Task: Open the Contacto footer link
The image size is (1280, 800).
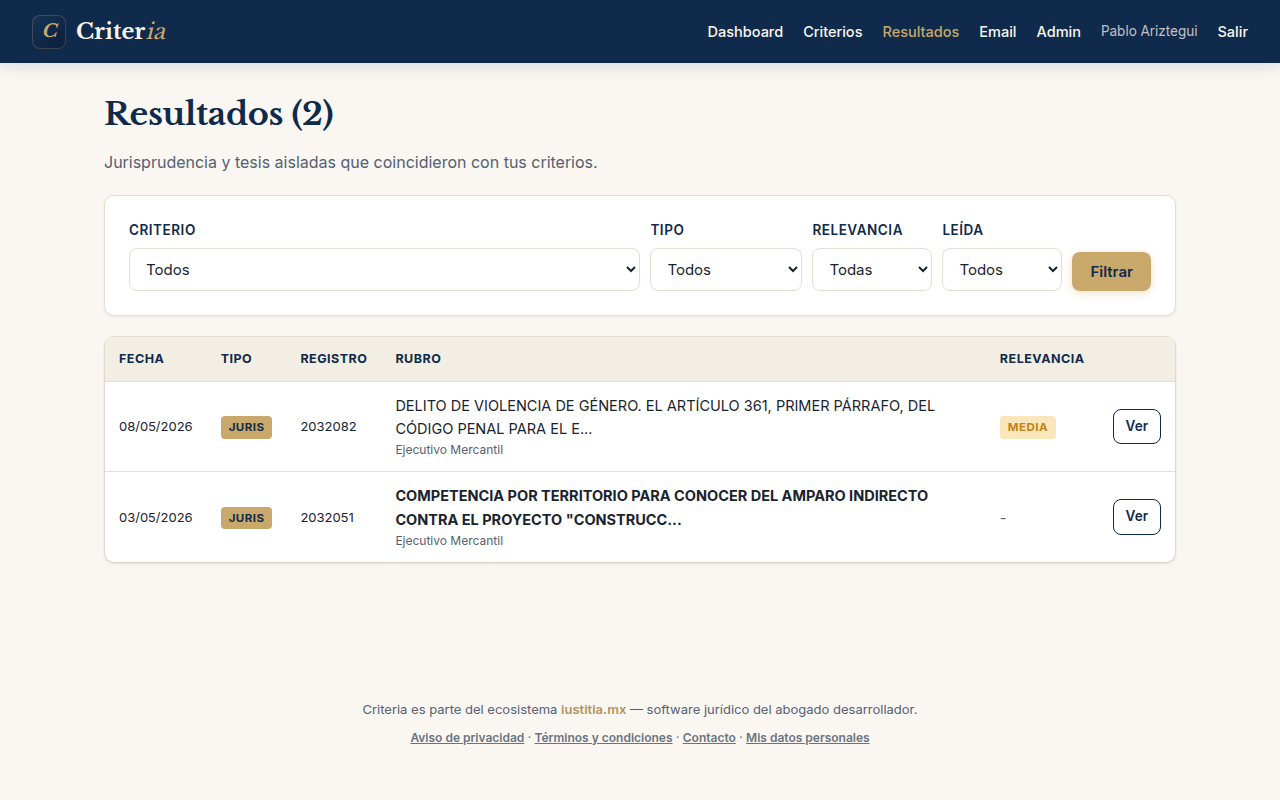Action: click(x=709, y=738)
